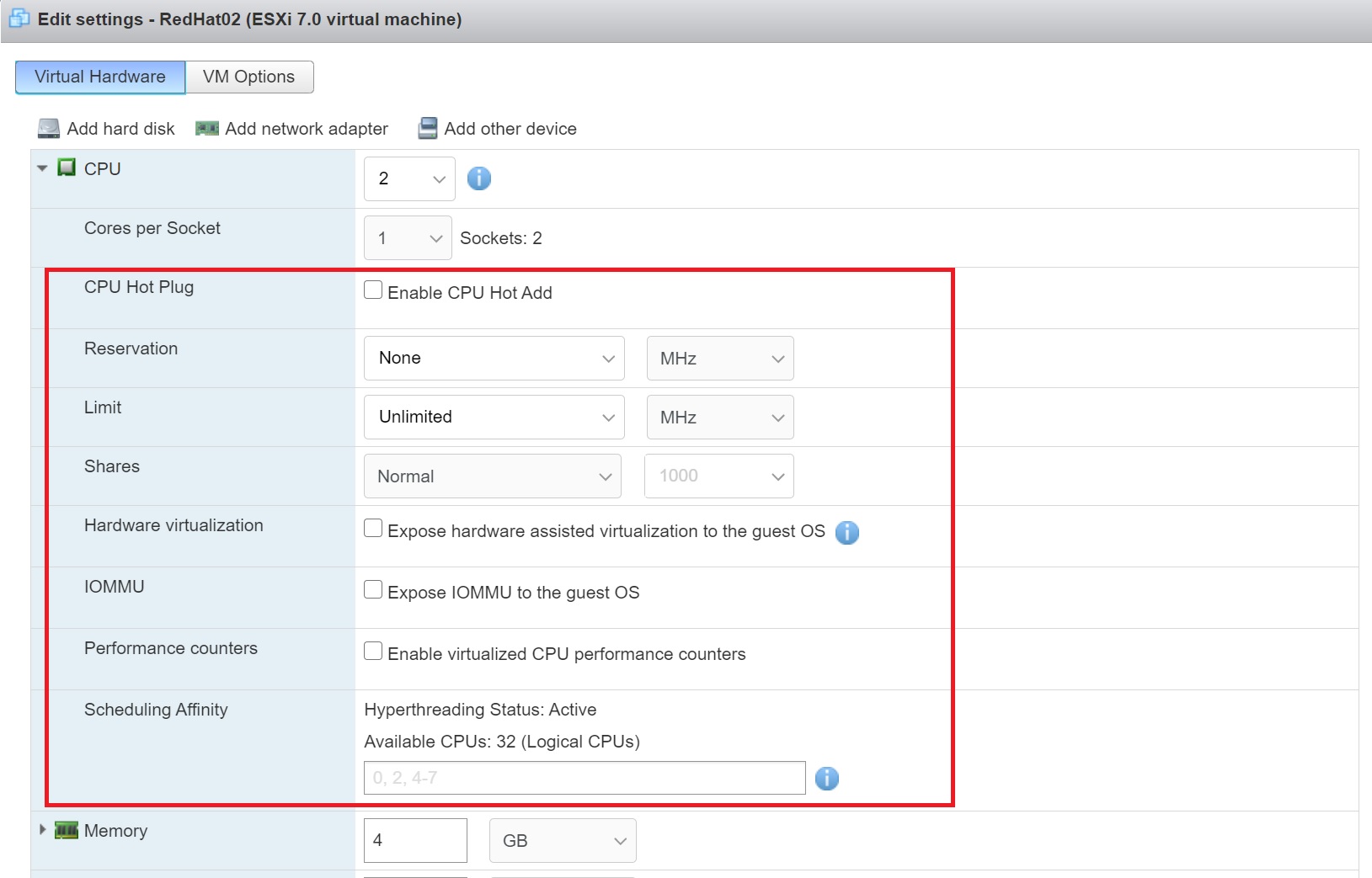This screenshot has width=1372, height=878.
Task: Click the Scheduling Affinity info icon
Action: coord(826,779)
